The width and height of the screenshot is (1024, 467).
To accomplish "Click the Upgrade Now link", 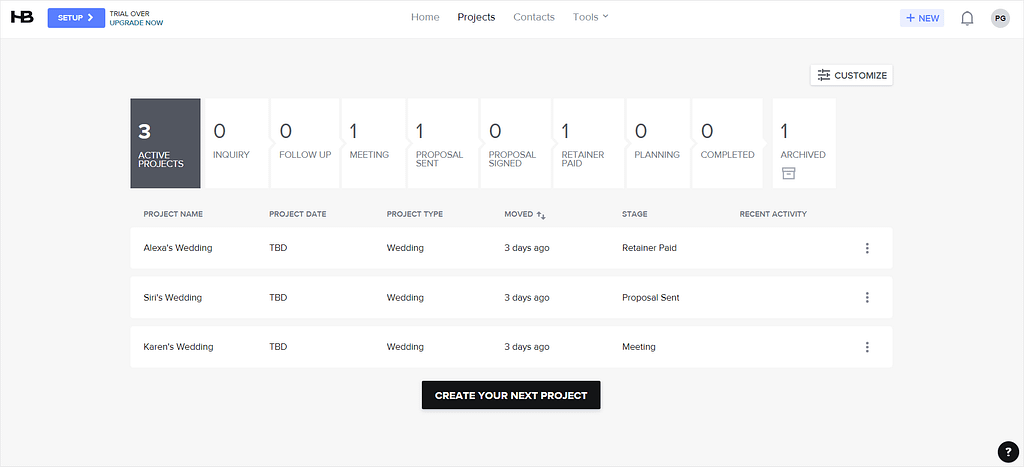I will point(136,23).
